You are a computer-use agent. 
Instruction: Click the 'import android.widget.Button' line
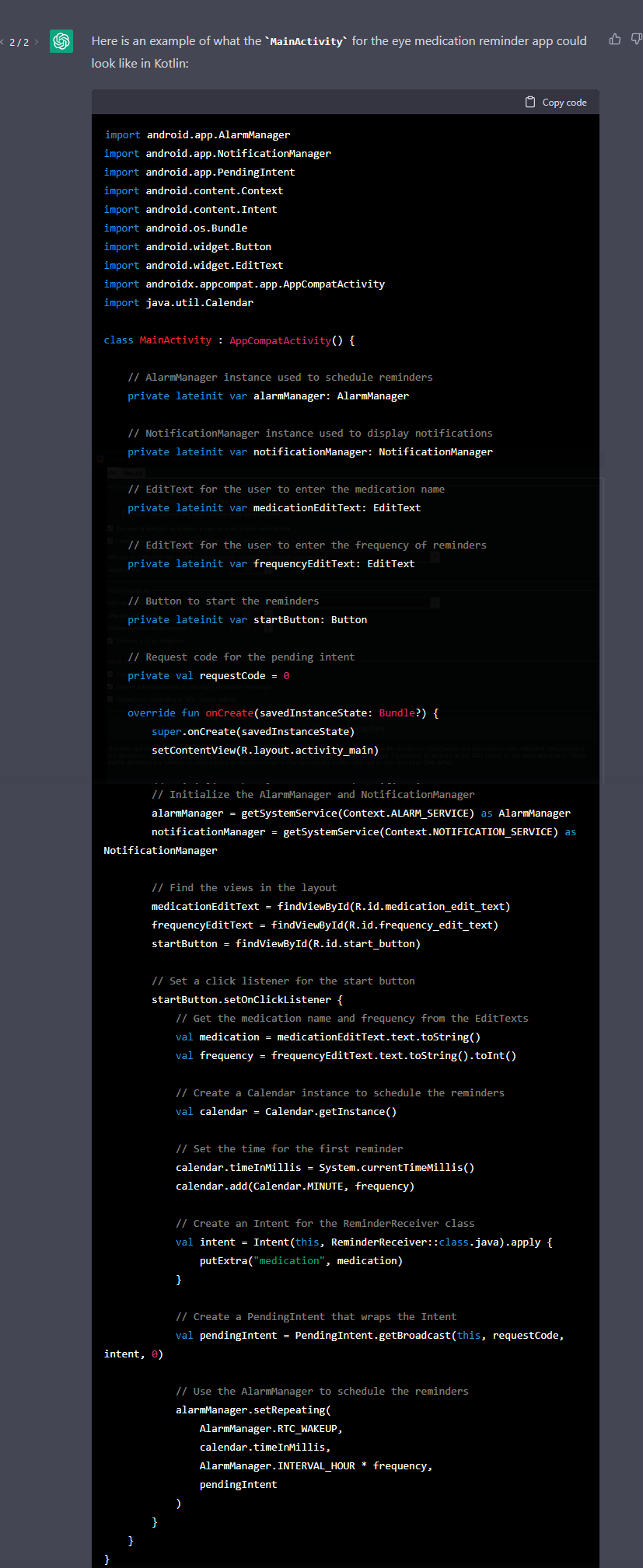(188, 246)
